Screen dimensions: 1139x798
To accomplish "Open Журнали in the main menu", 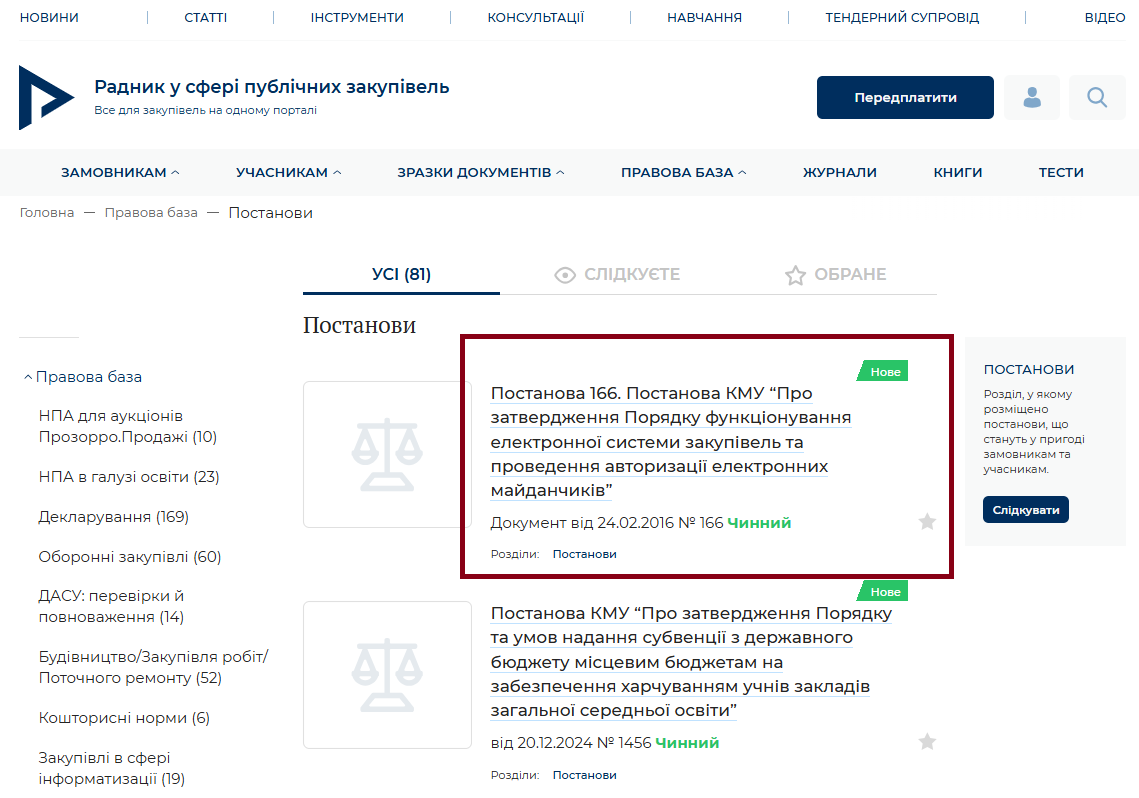I will coord(839,172).
